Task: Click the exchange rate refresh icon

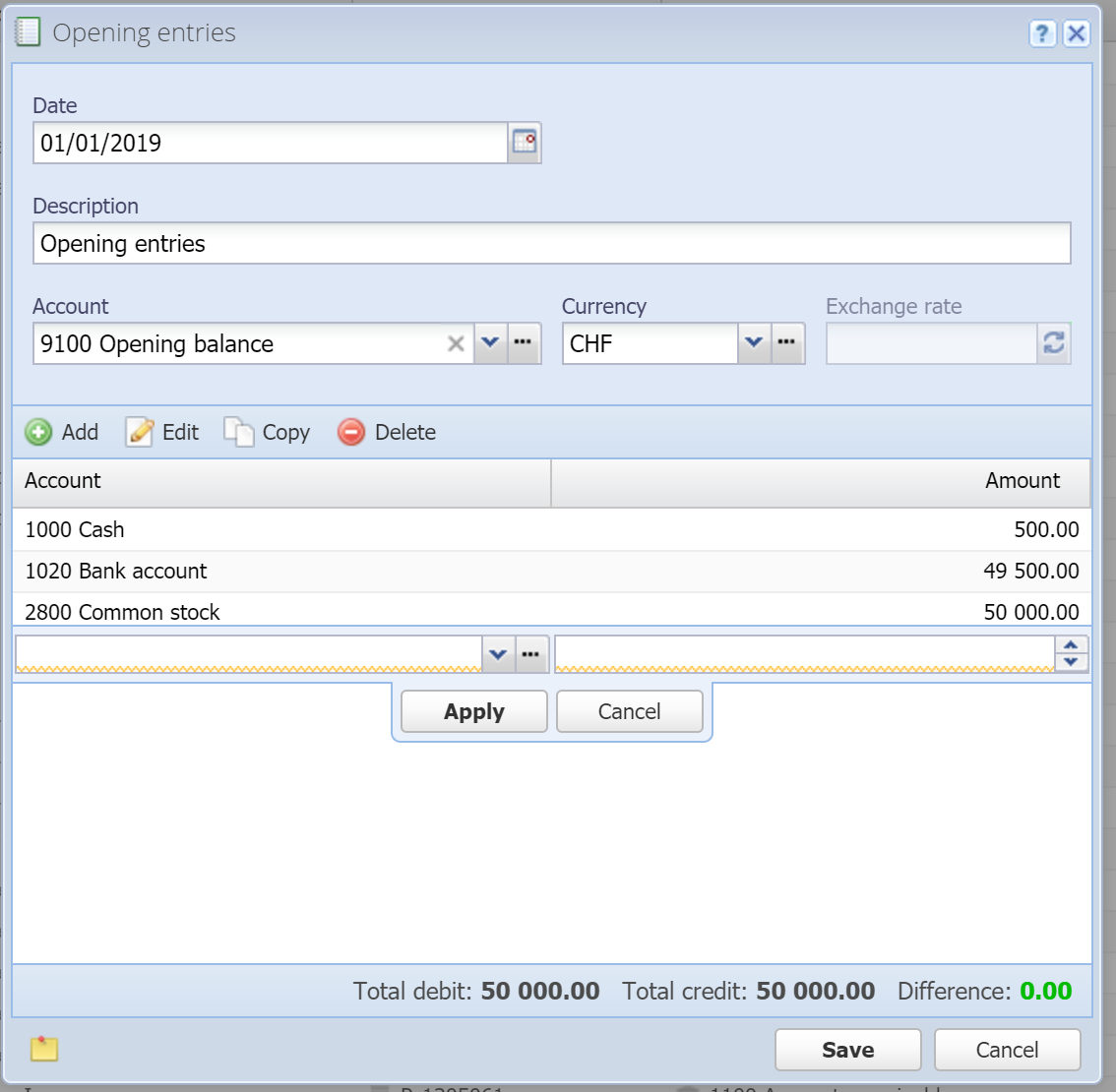Action: coord(1053,343)
